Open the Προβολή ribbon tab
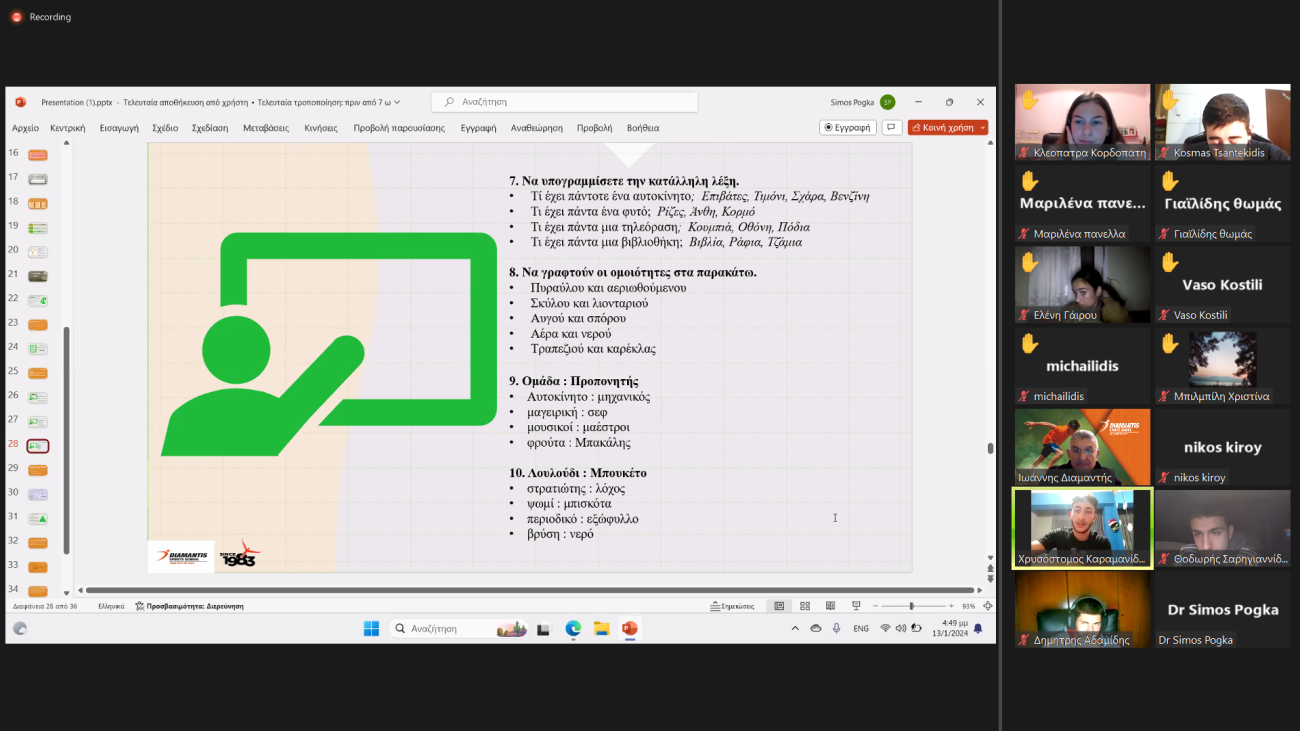 click(594, 128)
